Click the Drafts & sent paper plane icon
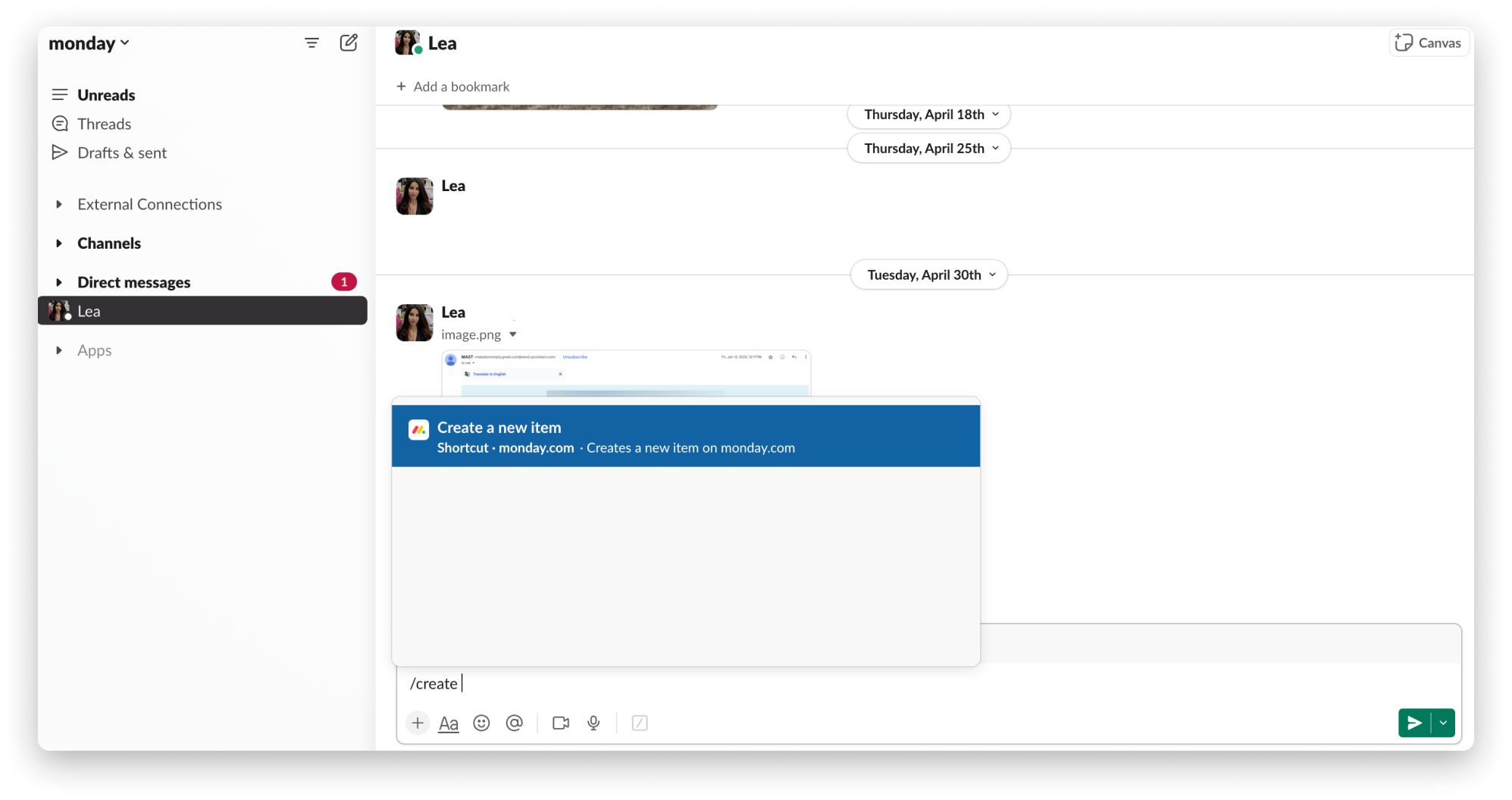Screen dimensions: 1512x800 click(60, 152)
